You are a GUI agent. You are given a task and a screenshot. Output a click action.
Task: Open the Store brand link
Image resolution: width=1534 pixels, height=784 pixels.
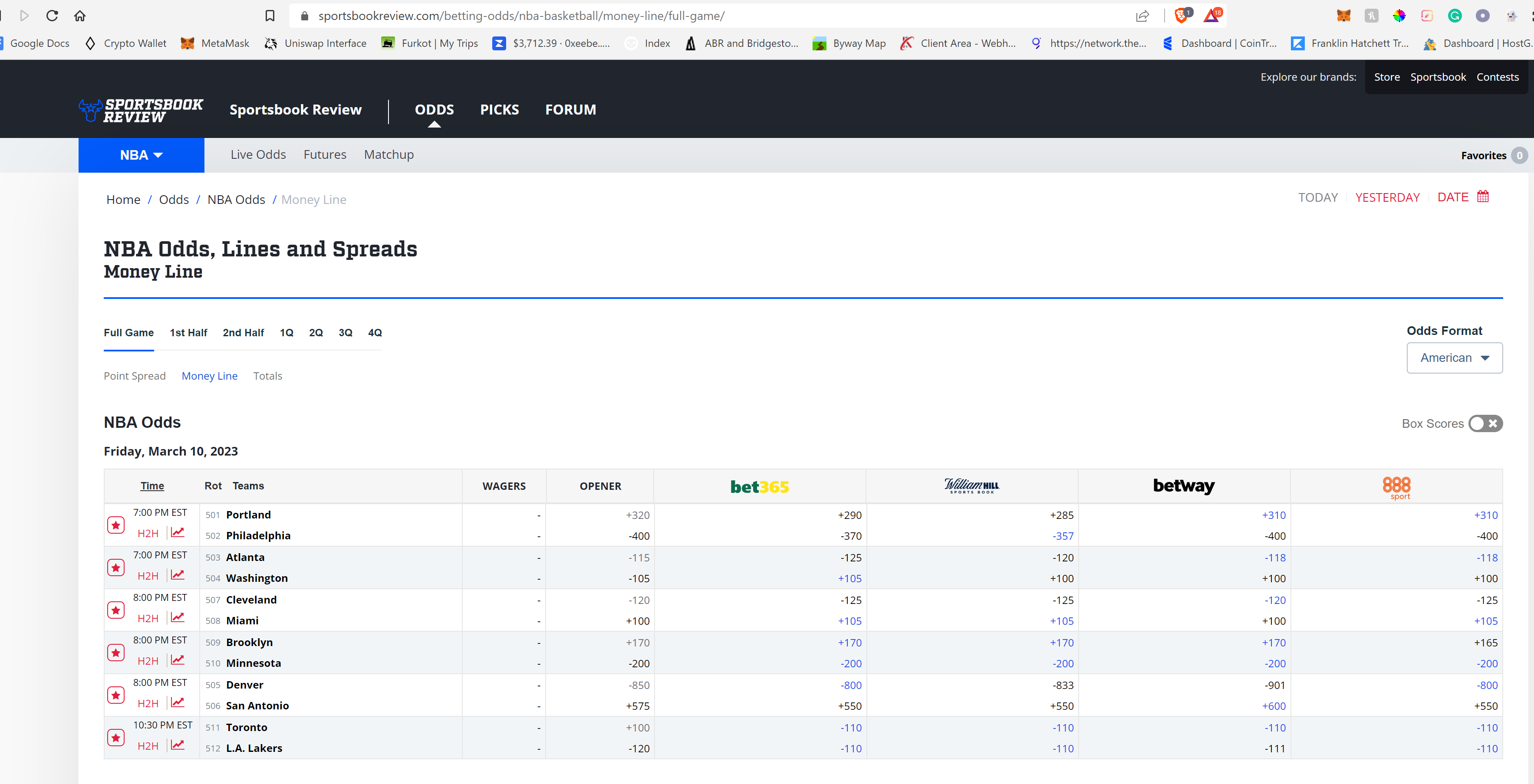click(x=1386, y=77)
